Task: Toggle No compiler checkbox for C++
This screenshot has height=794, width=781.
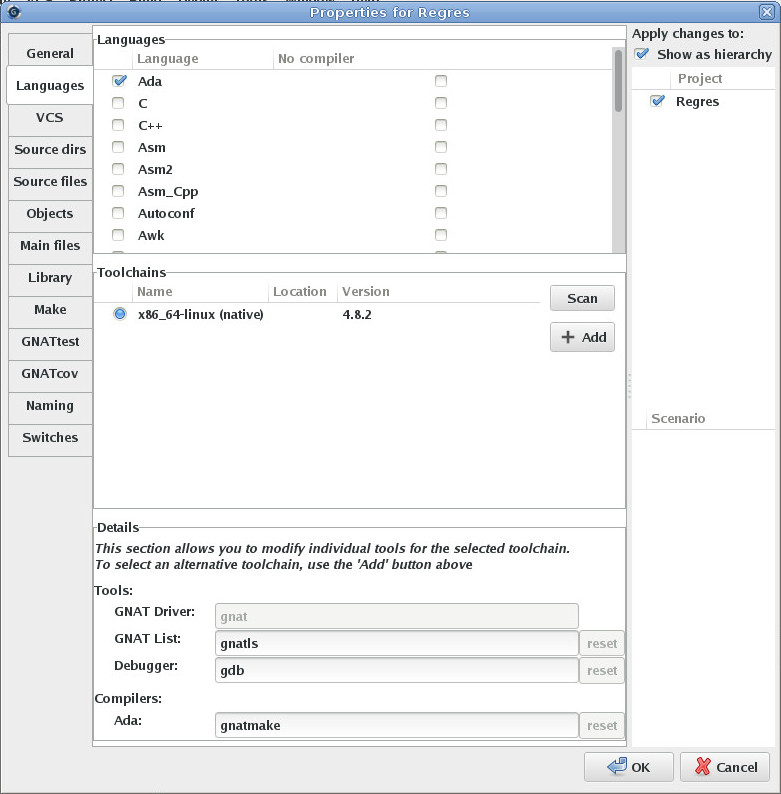Action: tap(441, 125)
